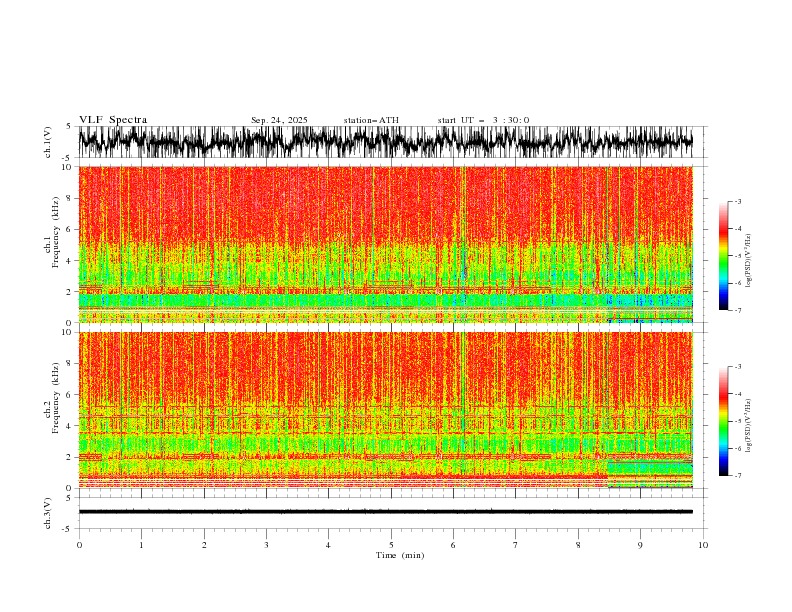Click the ch.2 color bar 'log(PSD)(V²/Hz)' label
792x612 pixels.
[x=749, y=425]
